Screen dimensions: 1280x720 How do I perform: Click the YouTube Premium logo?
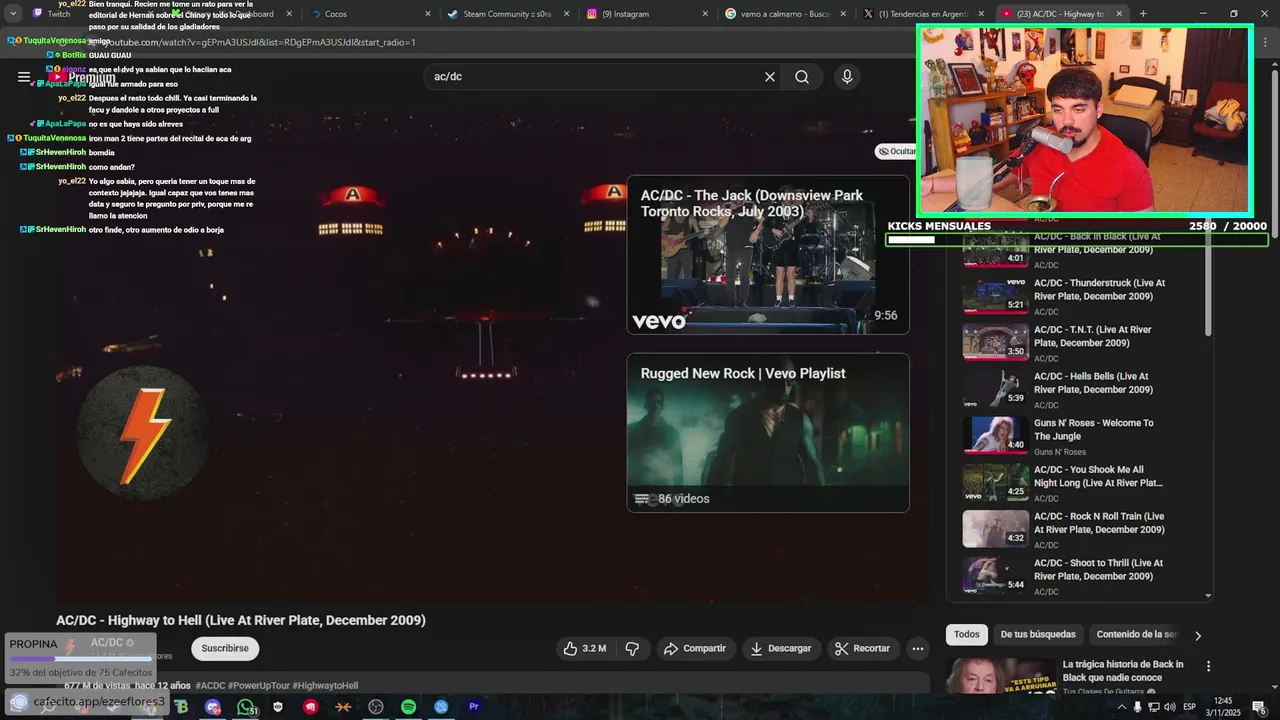coord(84,77)
